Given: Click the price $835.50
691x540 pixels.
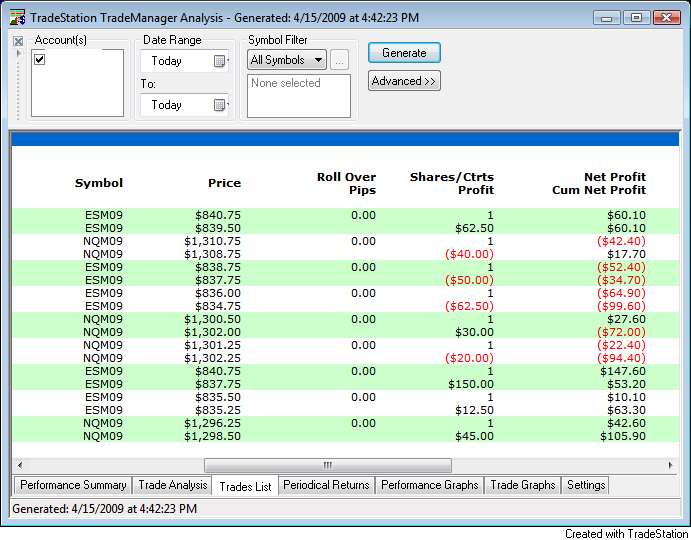Looking at the screenshot, I should point(218,397).
